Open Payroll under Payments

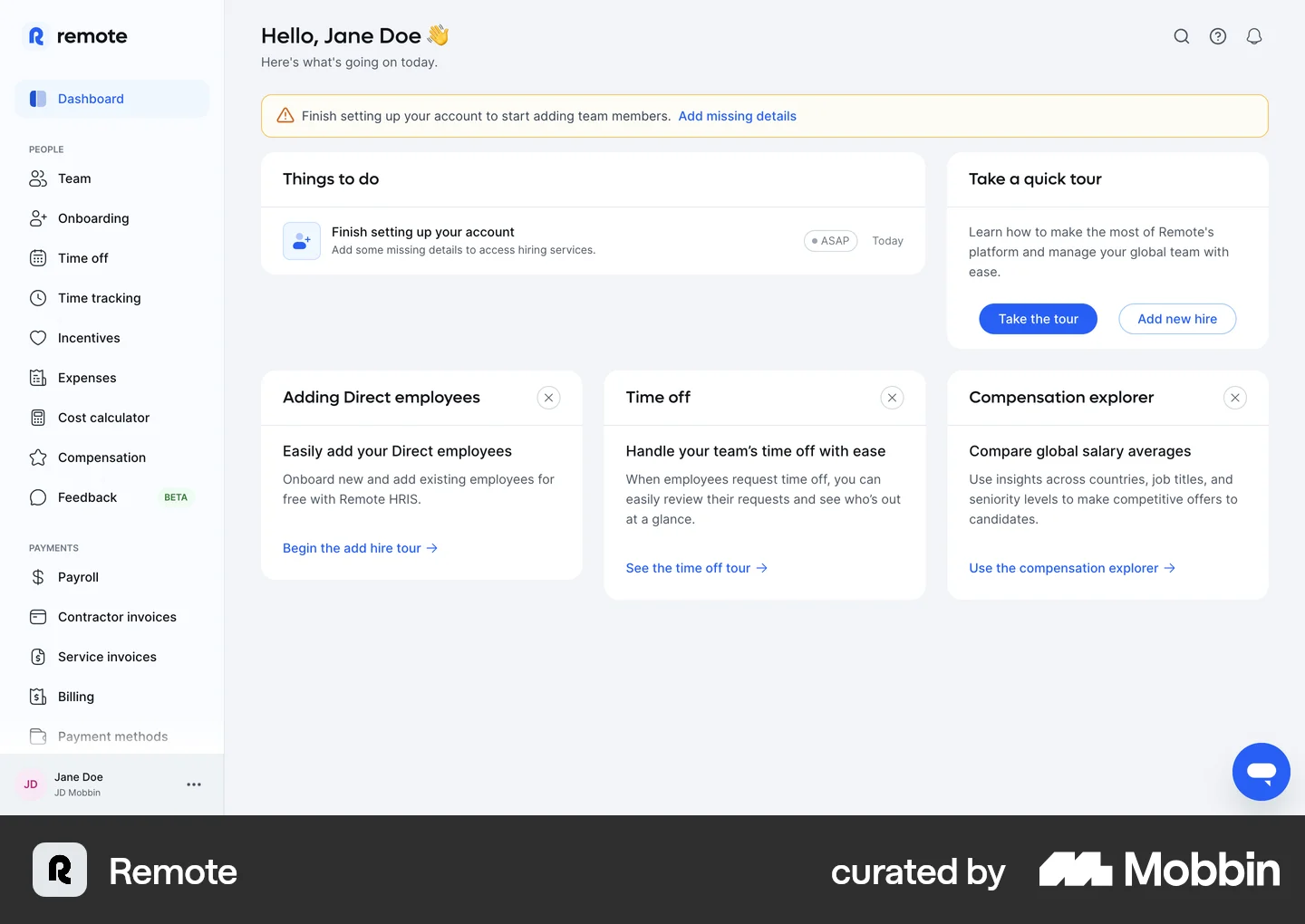pos(111,577)
